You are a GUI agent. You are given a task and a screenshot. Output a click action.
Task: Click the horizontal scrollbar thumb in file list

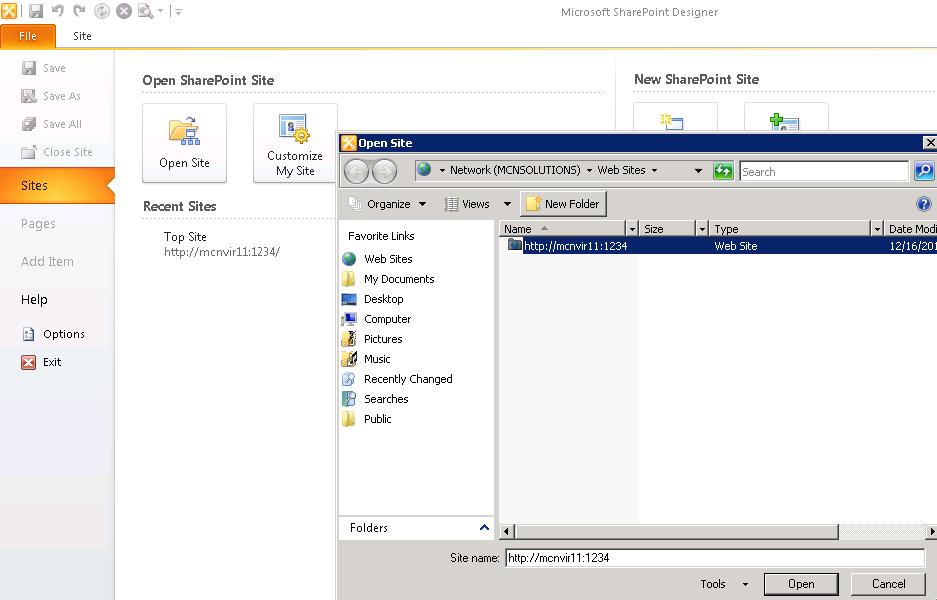pyautogui.click(x=677, y=531)
